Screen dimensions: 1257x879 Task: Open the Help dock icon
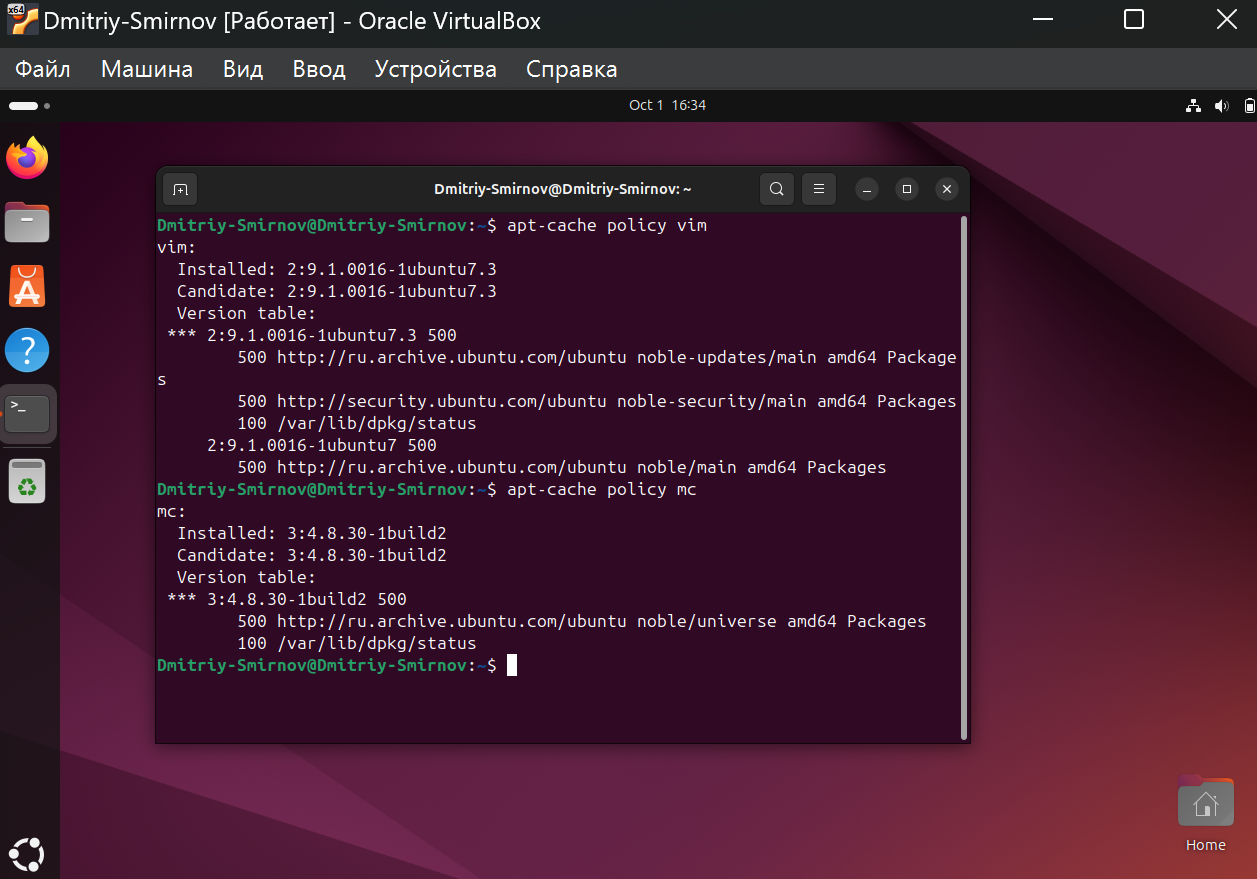pos(27,350)
